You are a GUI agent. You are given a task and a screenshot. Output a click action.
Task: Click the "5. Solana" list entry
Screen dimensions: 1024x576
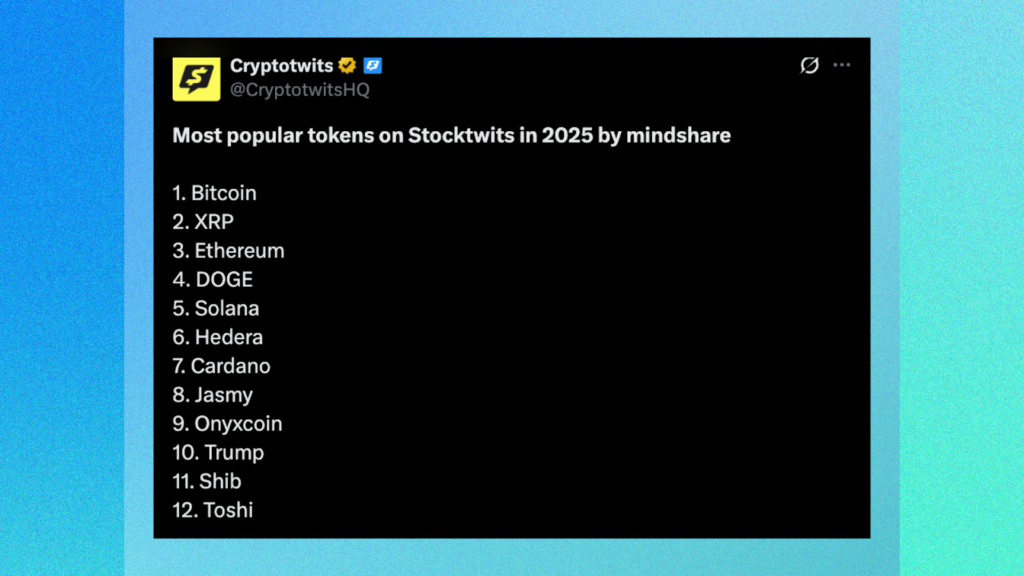215,309
